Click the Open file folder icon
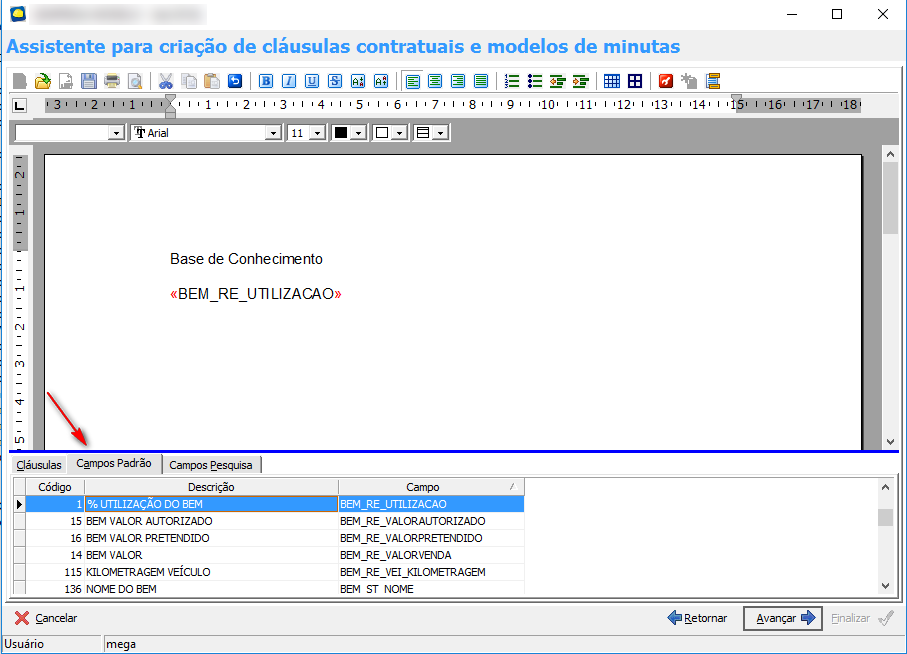 pyautogui.click(x=42, y=81)
